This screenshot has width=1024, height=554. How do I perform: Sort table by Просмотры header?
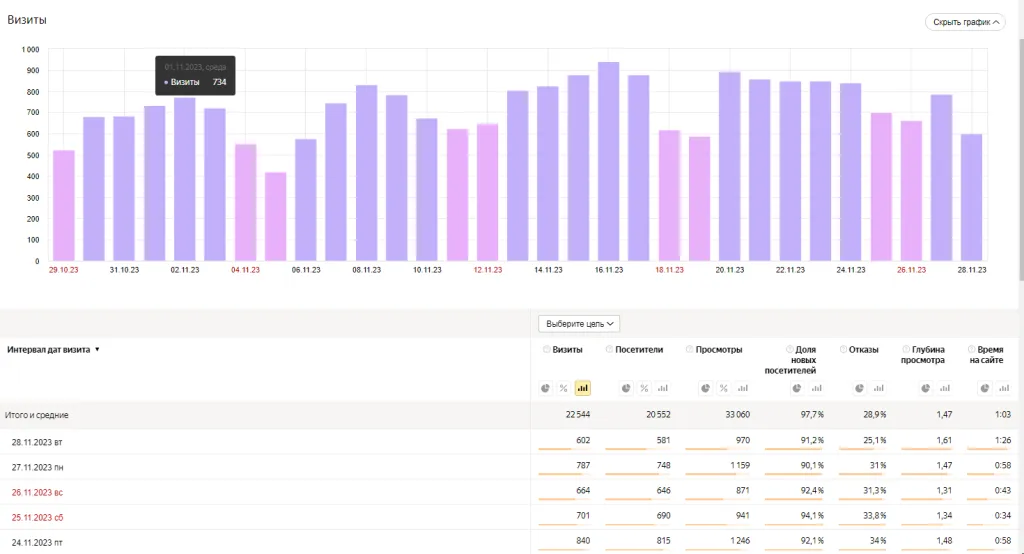click(719, 350)
